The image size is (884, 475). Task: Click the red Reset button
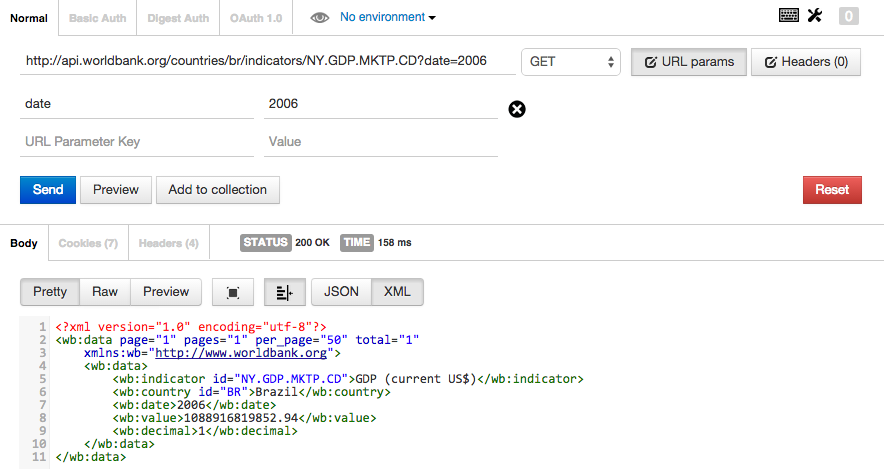(x=832, y=190)
